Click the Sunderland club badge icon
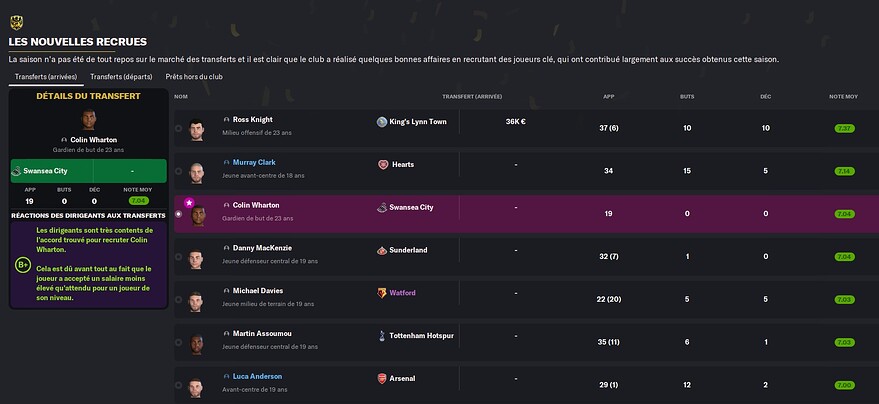The image size is (879, 404). (x=382, y=250)
